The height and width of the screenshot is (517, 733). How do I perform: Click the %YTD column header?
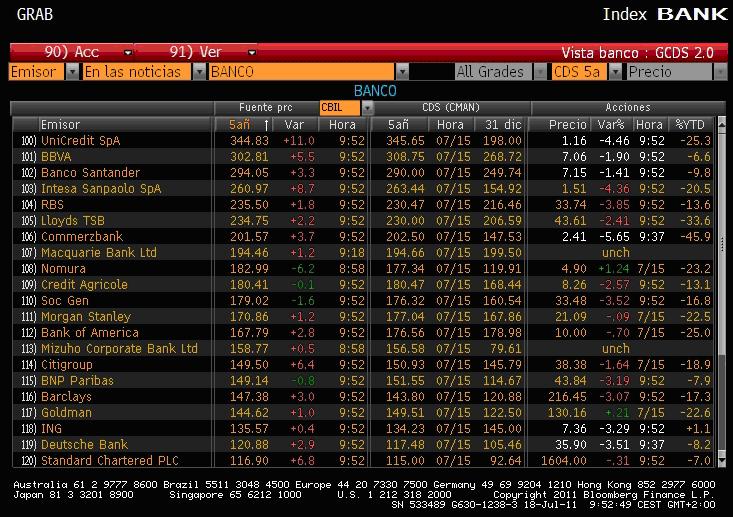pos(690,125)
